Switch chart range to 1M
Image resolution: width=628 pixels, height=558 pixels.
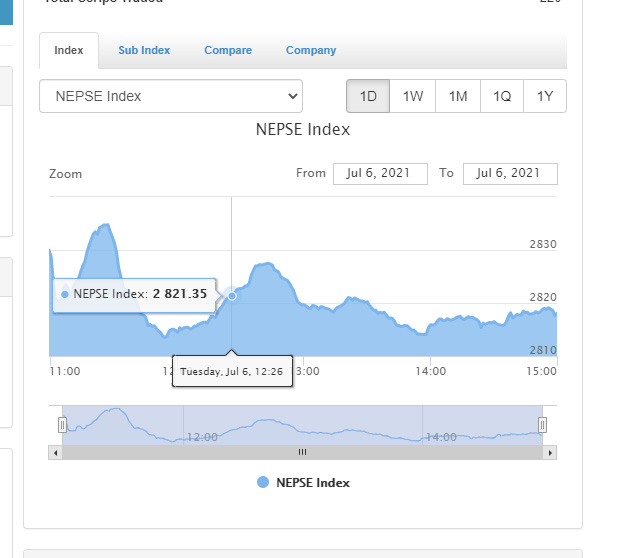coord(458,97)
